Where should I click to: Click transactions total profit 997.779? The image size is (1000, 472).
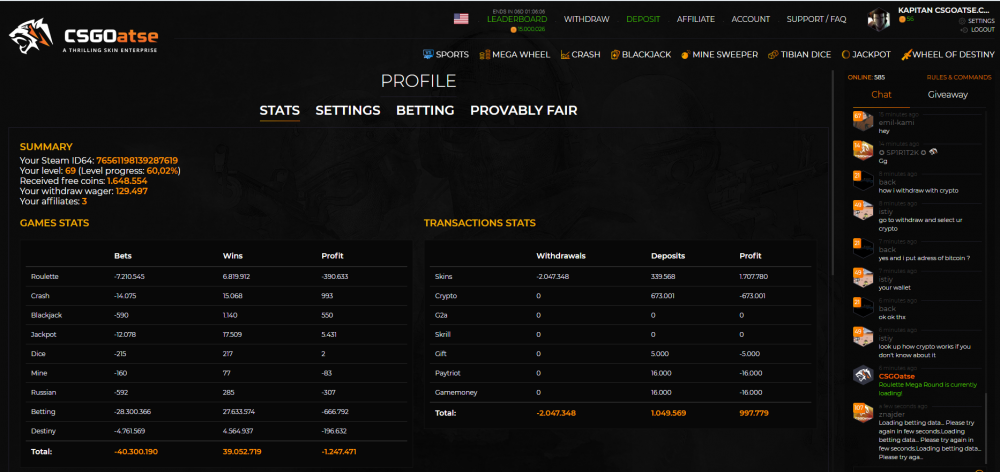(754, 413)
